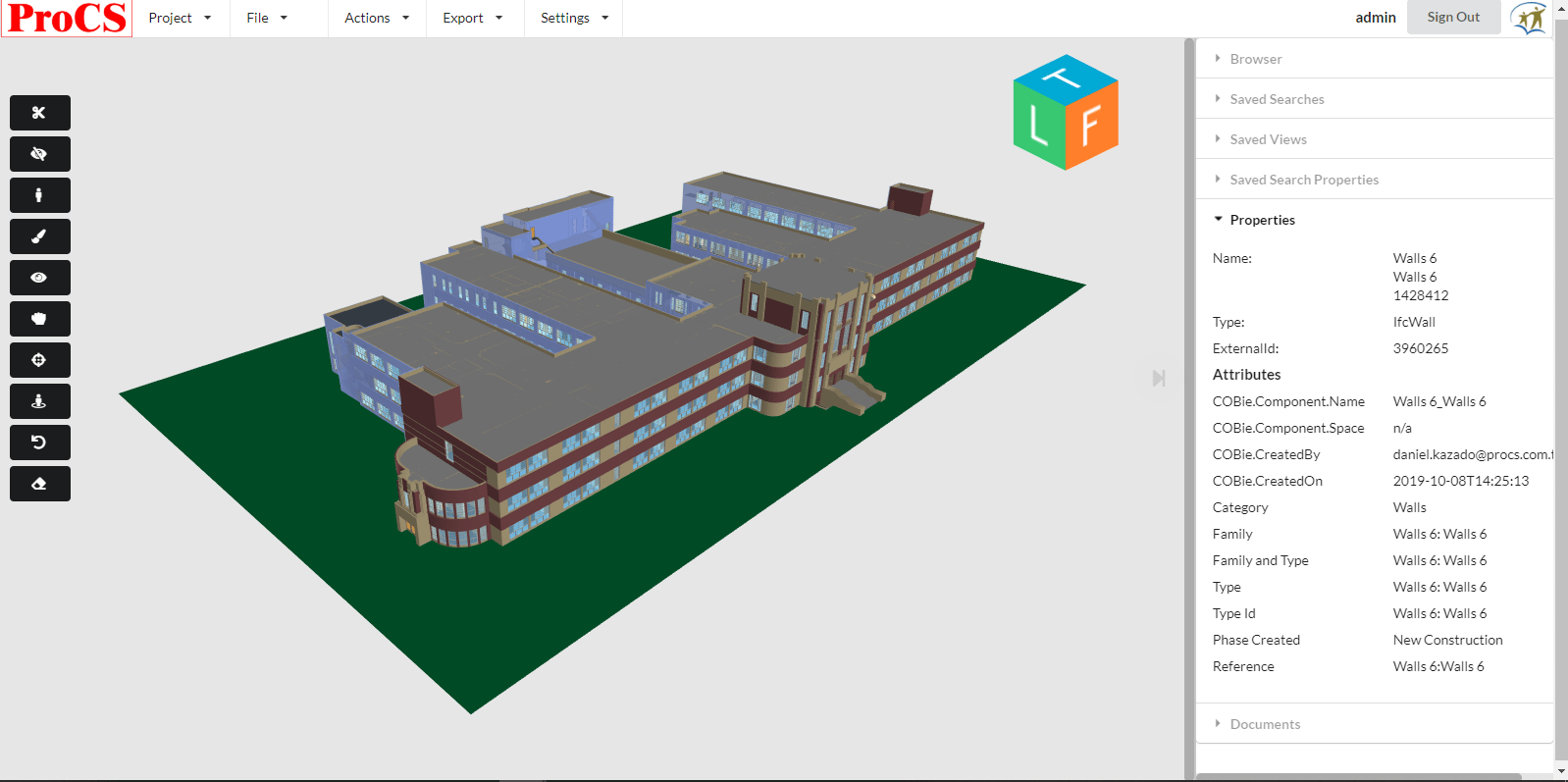Click the crossed-out eye hide button
Image resolution: width=1568 pixels, height=782 pixels.
pos(39,154)
